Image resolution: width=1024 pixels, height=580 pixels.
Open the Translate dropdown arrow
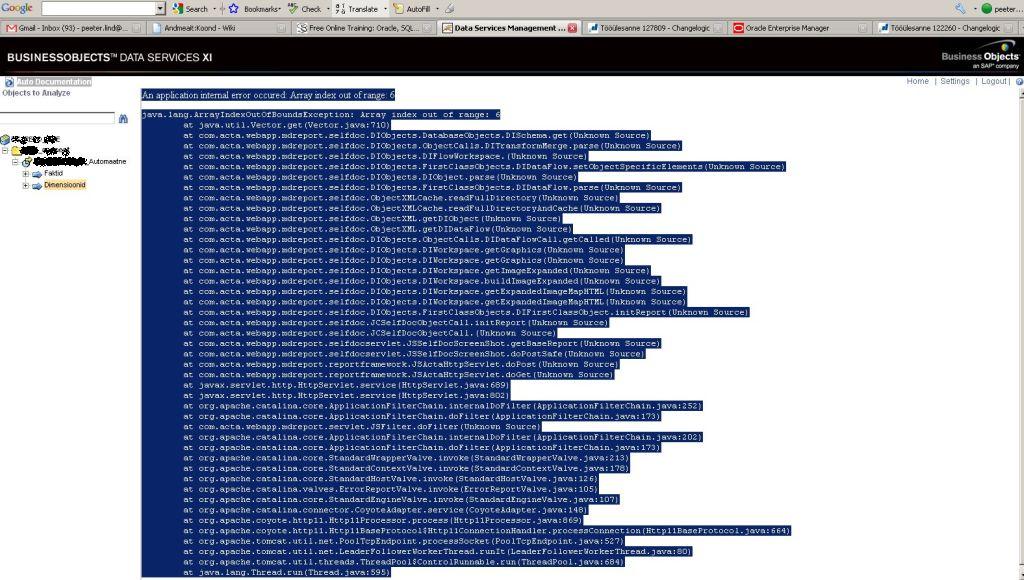pos(385,9)
